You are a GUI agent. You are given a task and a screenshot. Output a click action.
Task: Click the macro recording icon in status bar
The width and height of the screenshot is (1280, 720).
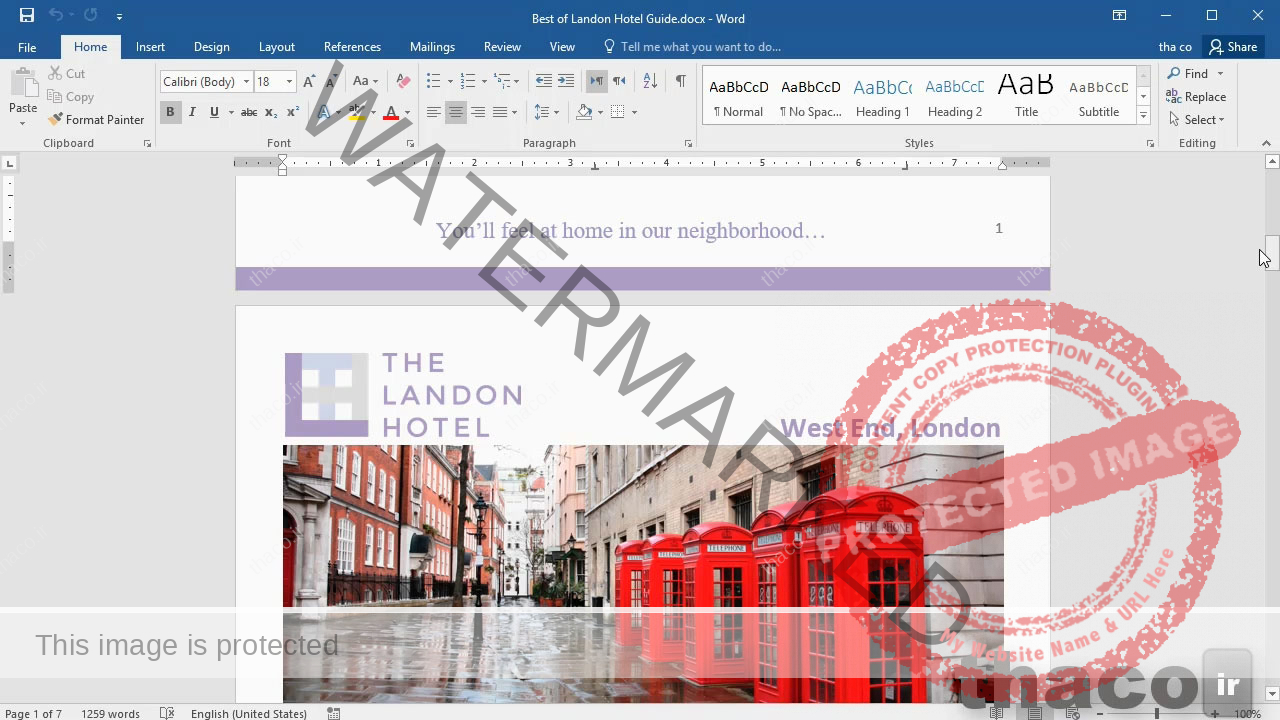[x=334, y=713]
